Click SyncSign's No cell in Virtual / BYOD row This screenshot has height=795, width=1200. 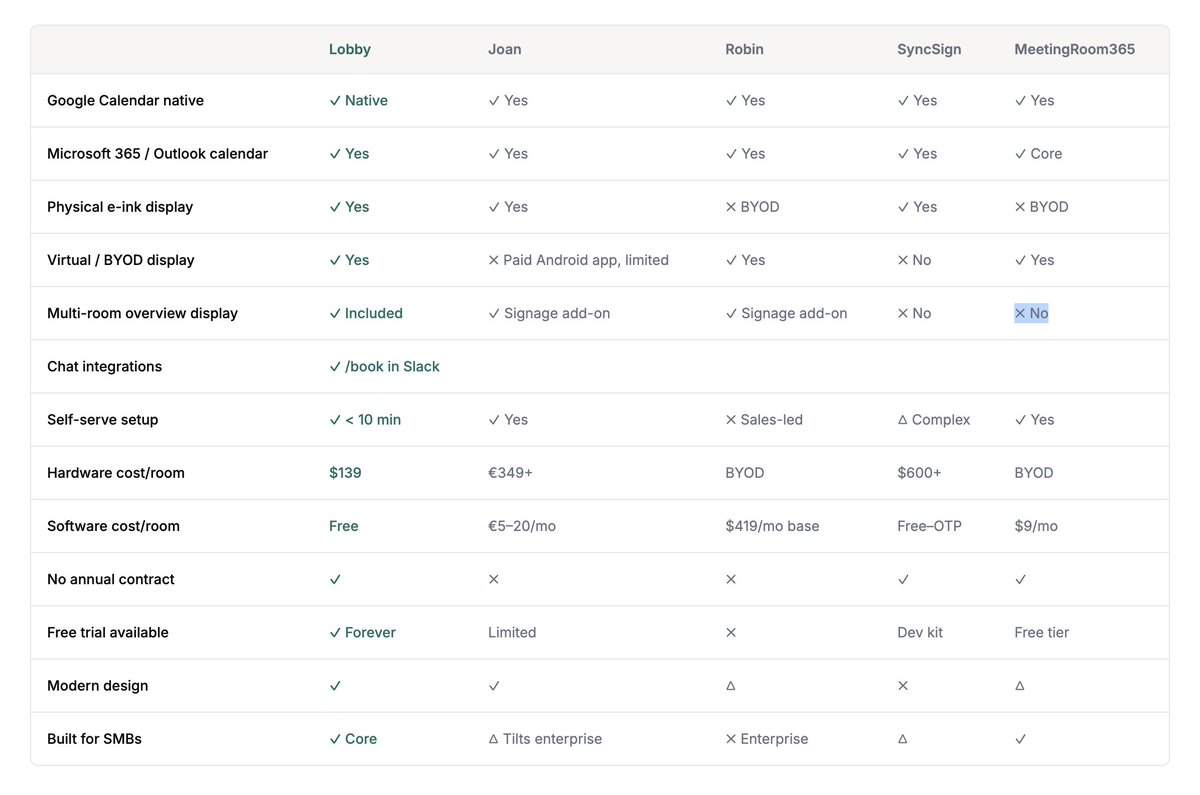914,260
